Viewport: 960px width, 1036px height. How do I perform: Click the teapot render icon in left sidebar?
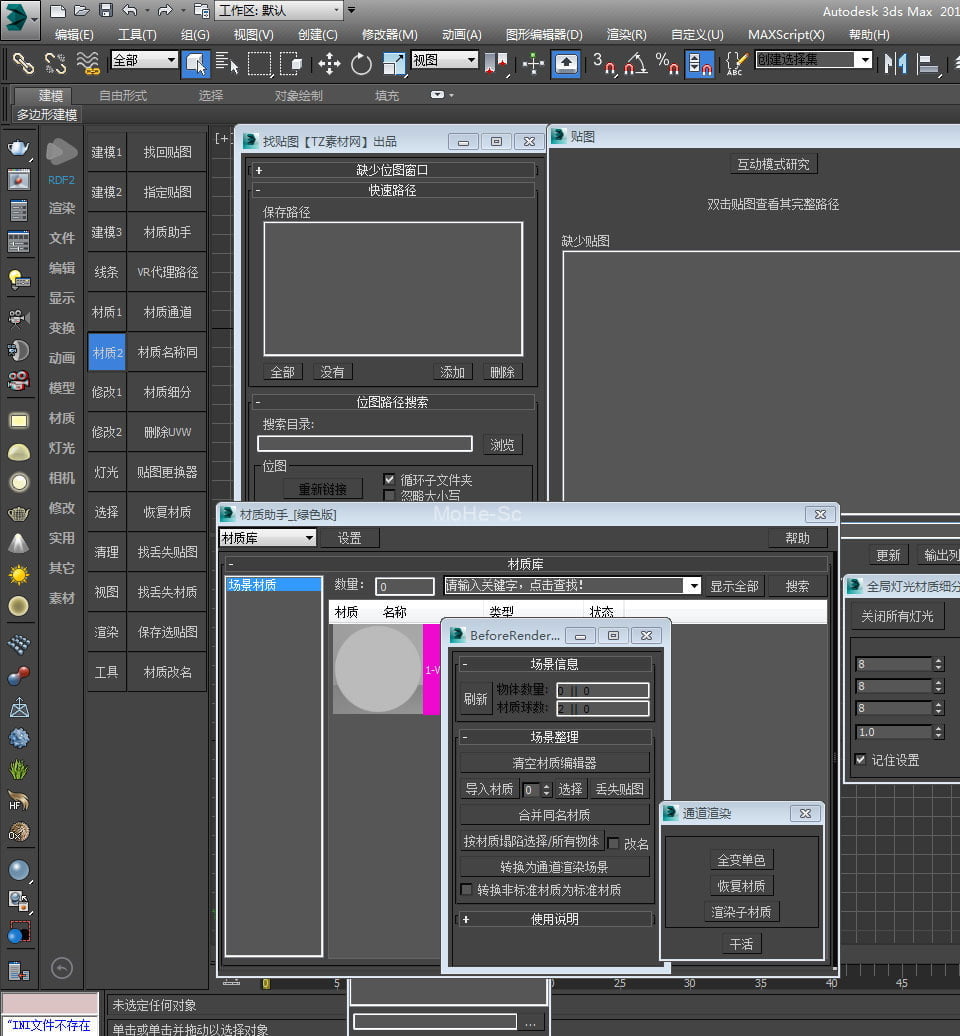coord(18,149)
